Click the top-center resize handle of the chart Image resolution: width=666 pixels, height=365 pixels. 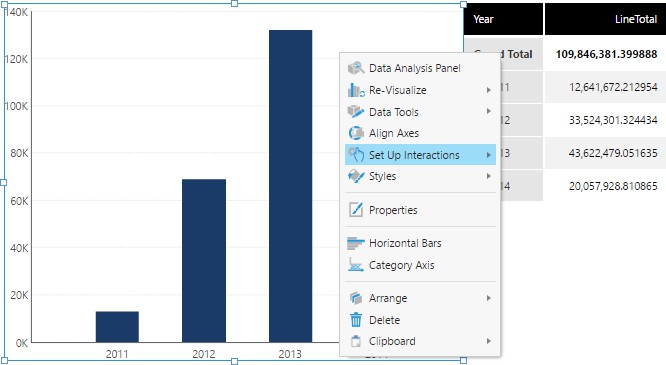[234, 4]
